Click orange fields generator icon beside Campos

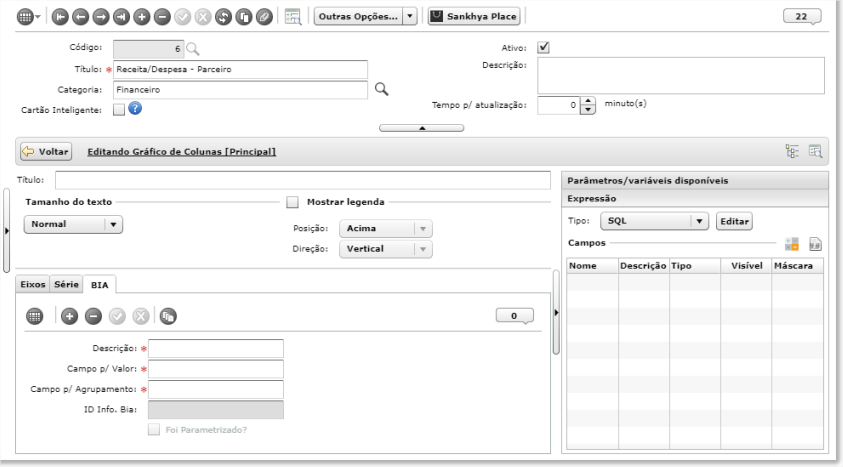[x=791, y=244]
